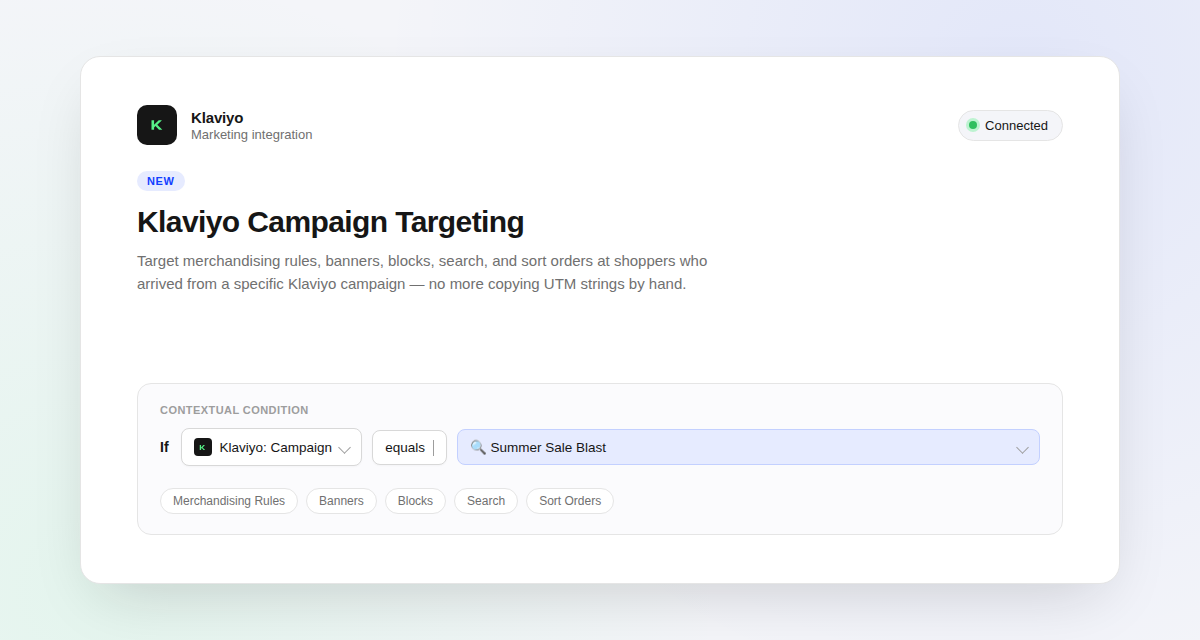The height and width of the screenshot is (640, 1200).
Task: Click the small Klaviyo icon in condition dropdown
Action: click(203, 447)
